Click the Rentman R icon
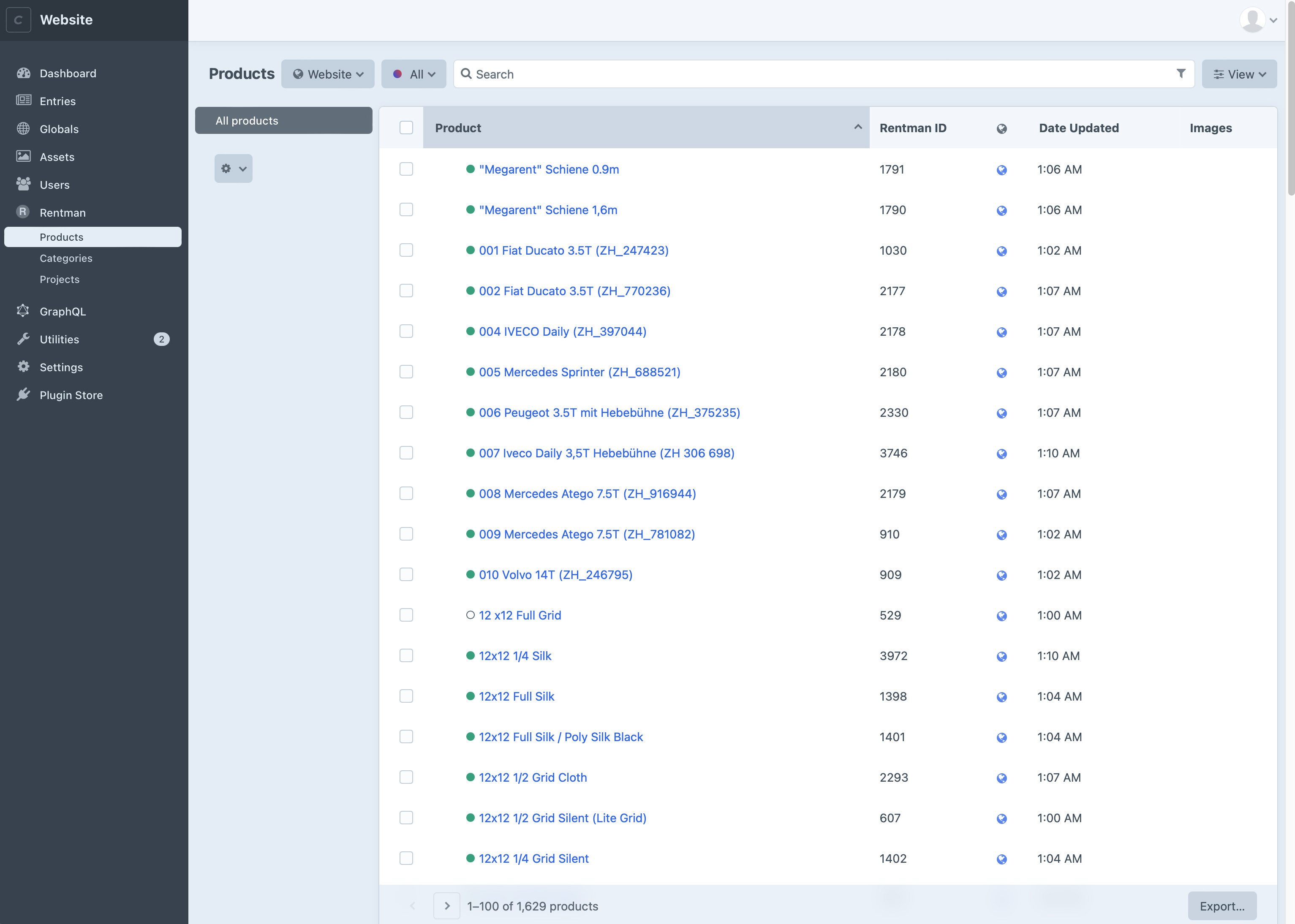This screenshot has width=1295, height=924. [23, 212]
